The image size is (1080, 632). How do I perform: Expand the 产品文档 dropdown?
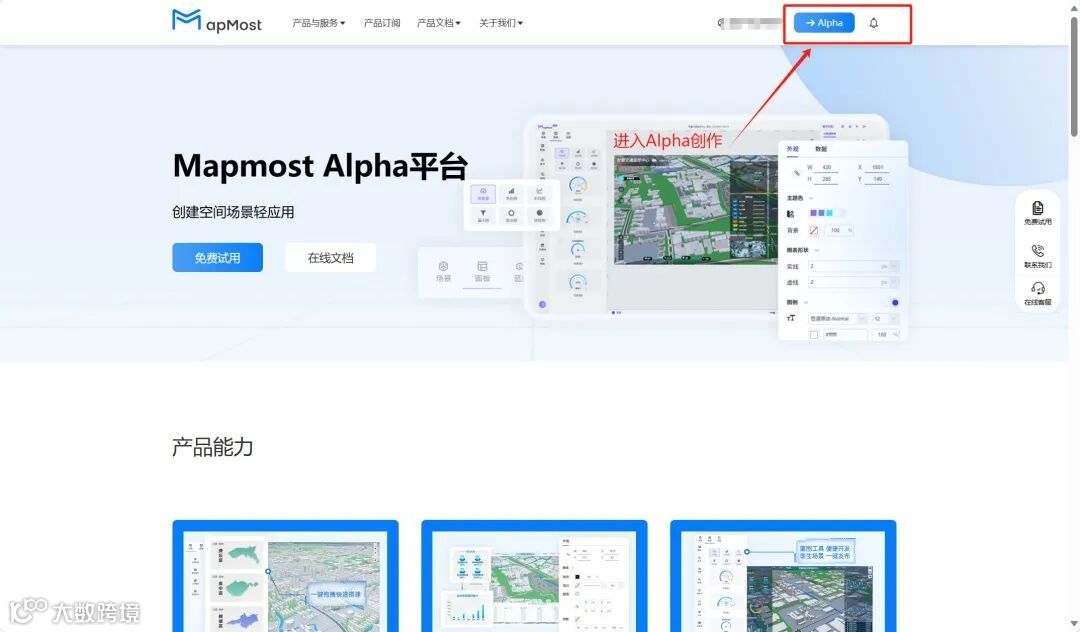tap(439, 23)
